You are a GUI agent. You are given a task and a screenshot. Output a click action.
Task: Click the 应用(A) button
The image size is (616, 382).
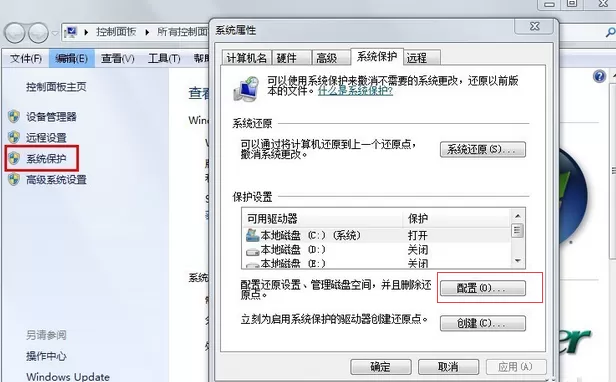pos(515,367)
